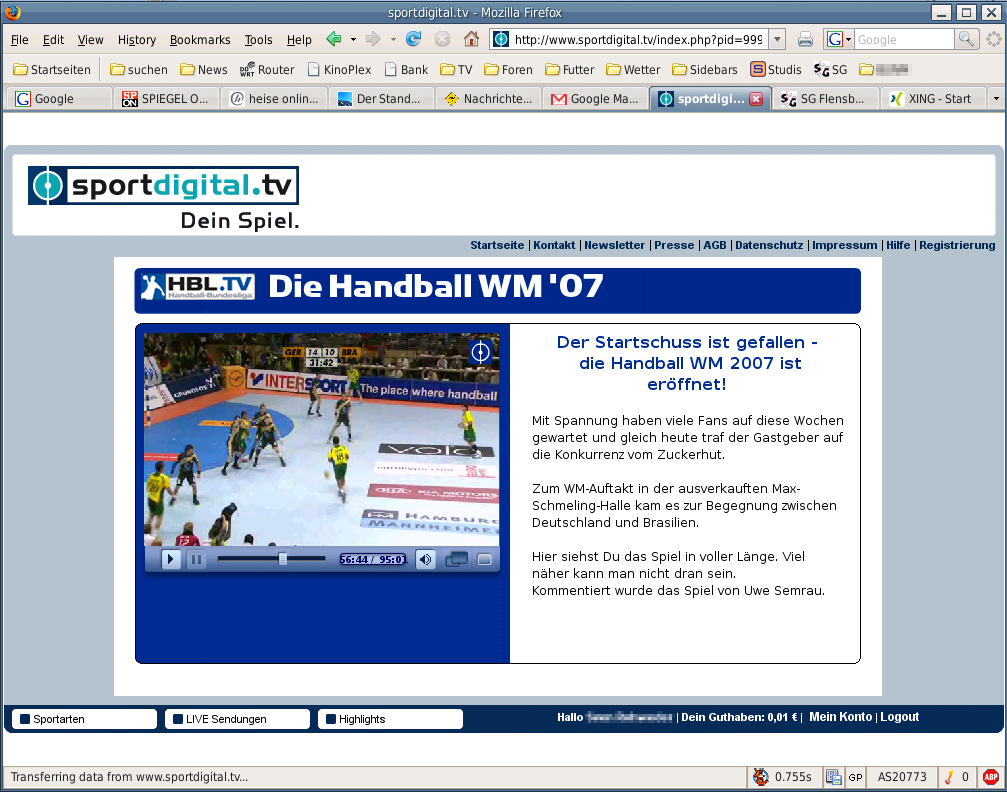Close the sportdigital tab

pyautogui.click(x=756, y=99)
